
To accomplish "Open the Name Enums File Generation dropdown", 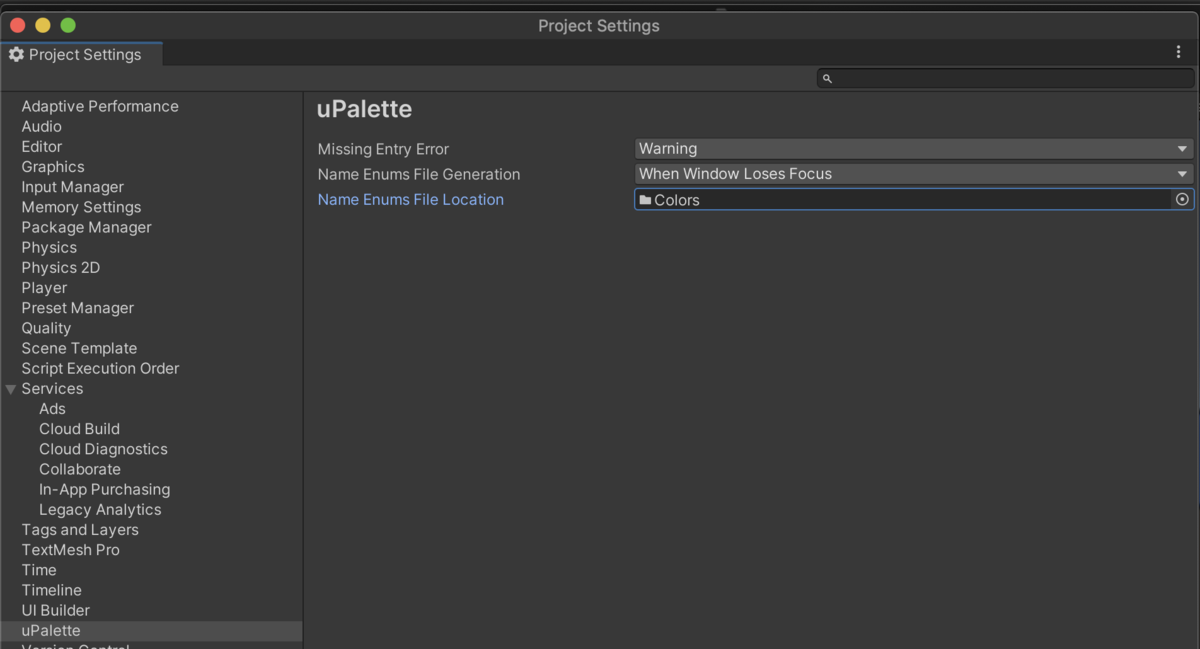I will (x=913, y=174).
